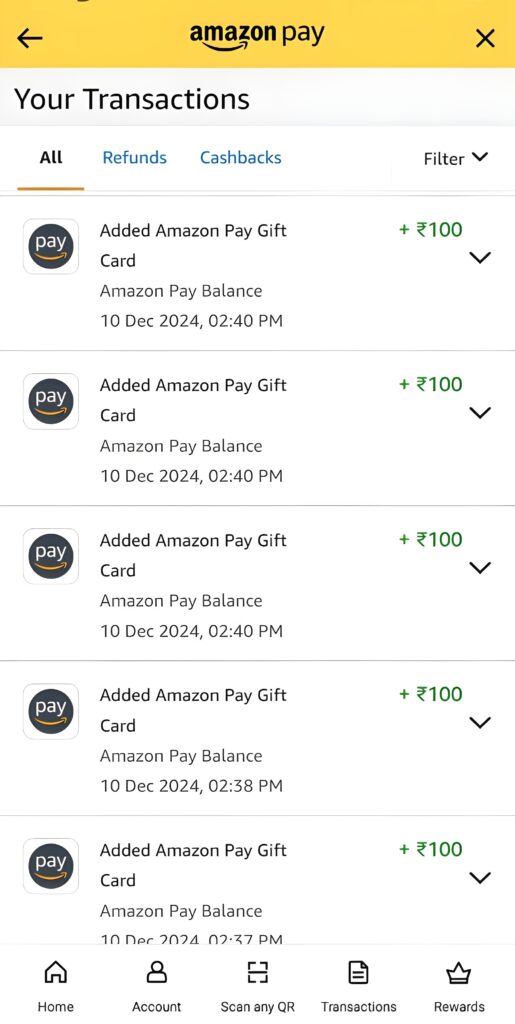The width and height of the screenshot is (515, 1024).
Task: Expand the 02:38 PM transaction chevron
Action: coord(480,722)
